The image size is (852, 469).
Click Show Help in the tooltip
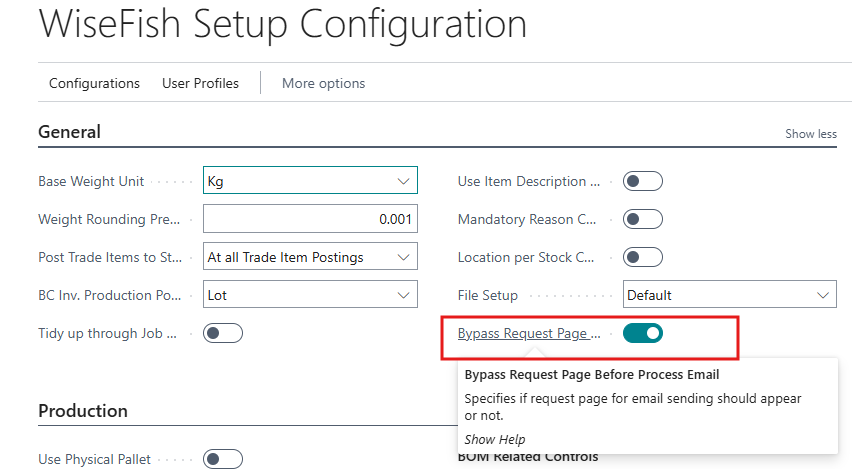coord(494,439)
